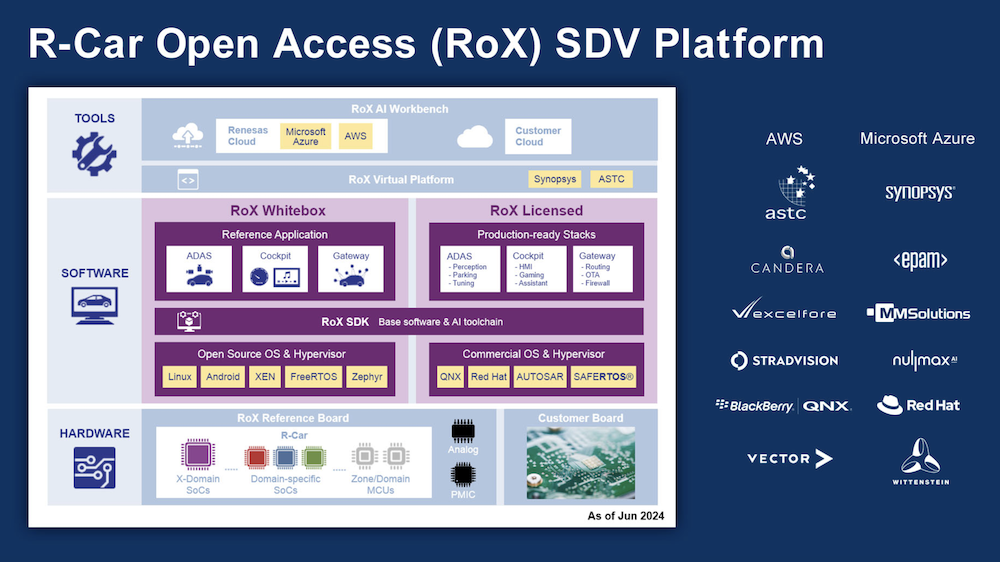Click the black Analog chip icon
The height and width of the screenshot is (562, 1000).
(463, 432)
